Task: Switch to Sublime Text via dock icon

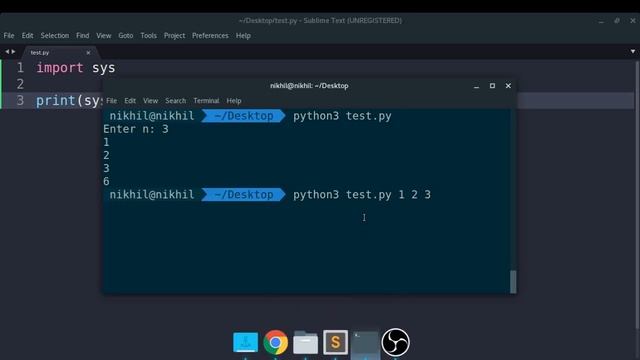Action: [336, 342]
